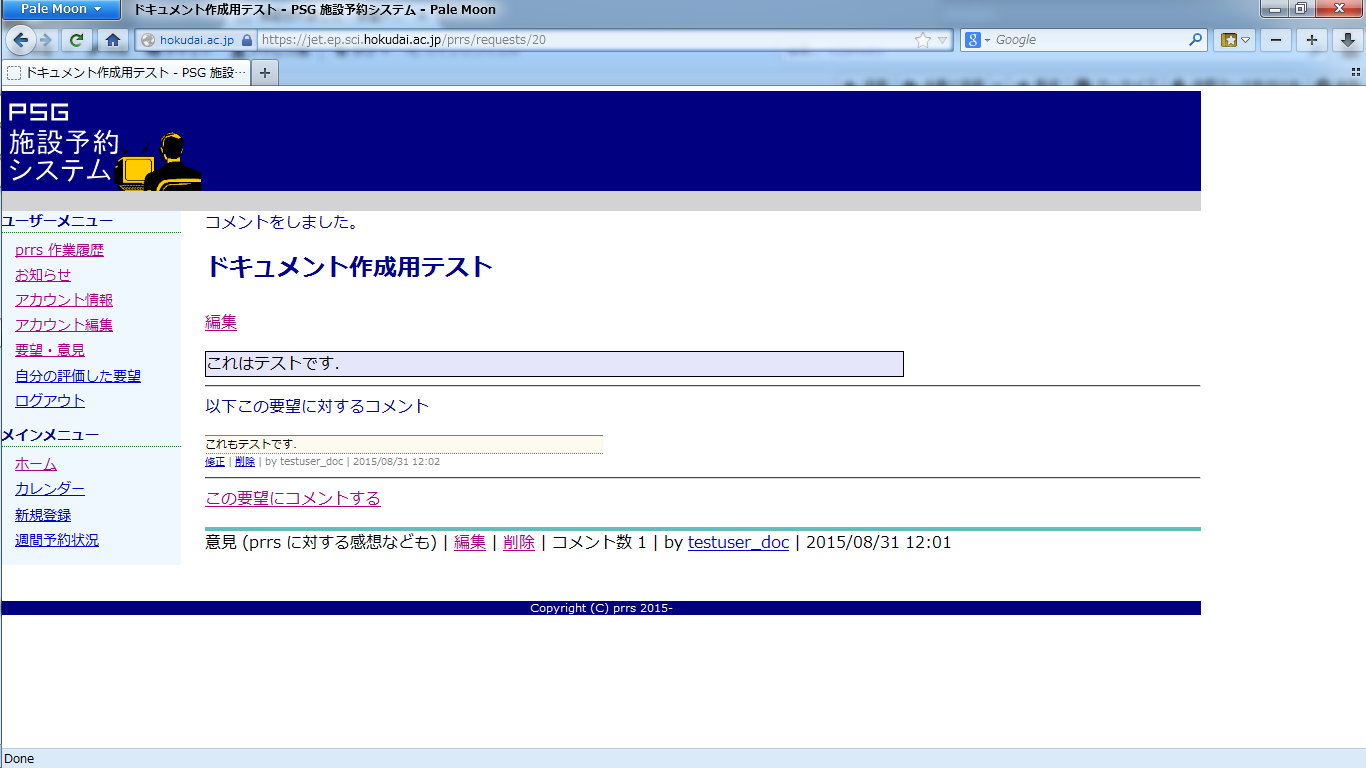Open the カレンダー link

[50, 489]
